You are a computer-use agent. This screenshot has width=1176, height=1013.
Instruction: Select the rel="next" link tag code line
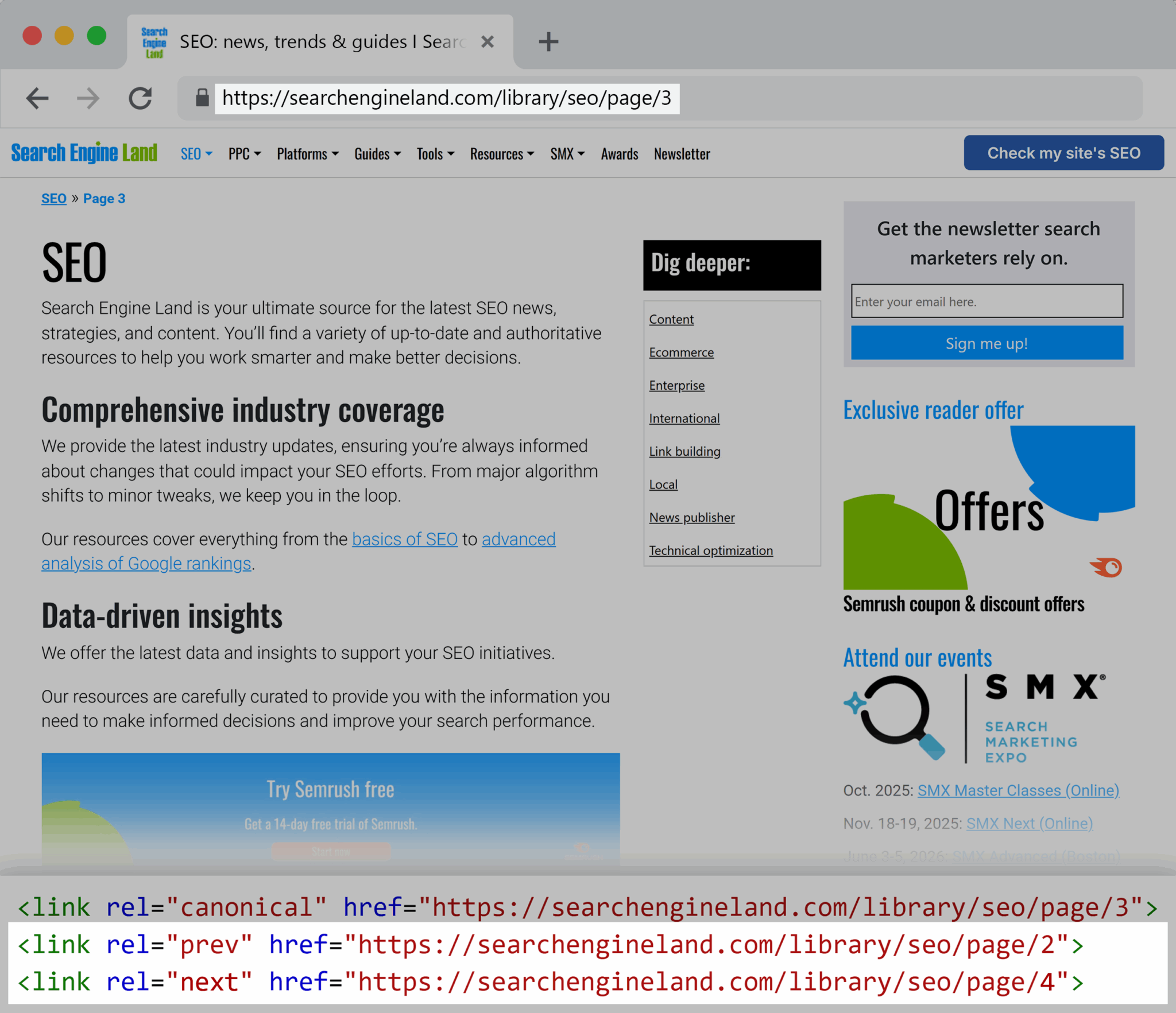[x=551, y=982]
